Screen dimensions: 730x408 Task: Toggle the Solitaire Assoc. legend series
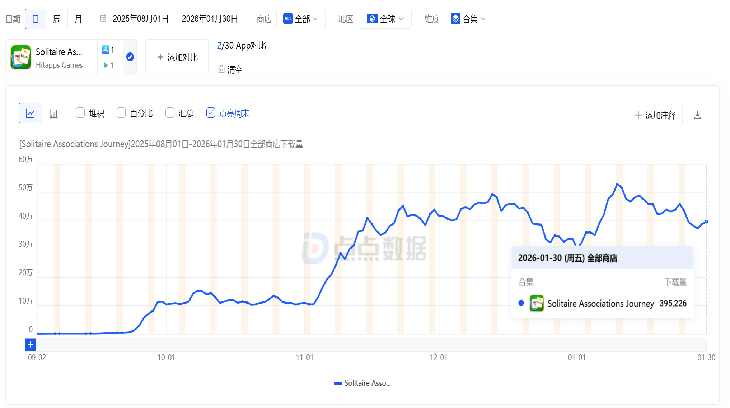pos(364,383)
